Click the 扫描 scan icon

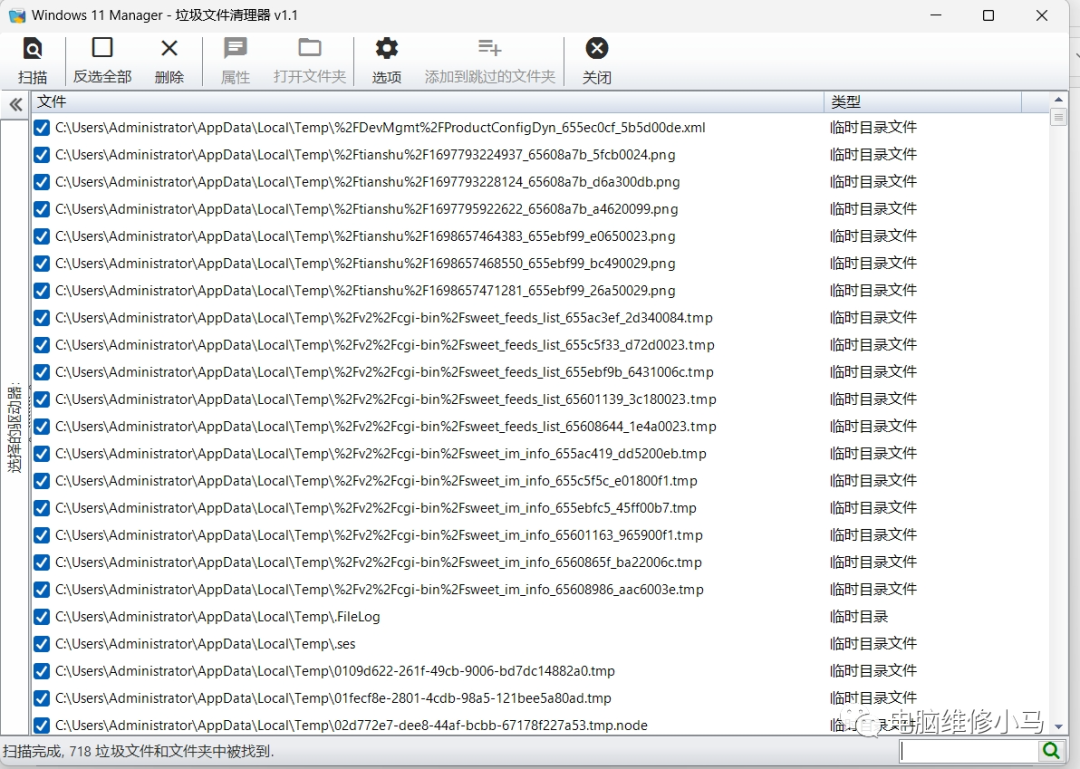(x=32, y=48)
